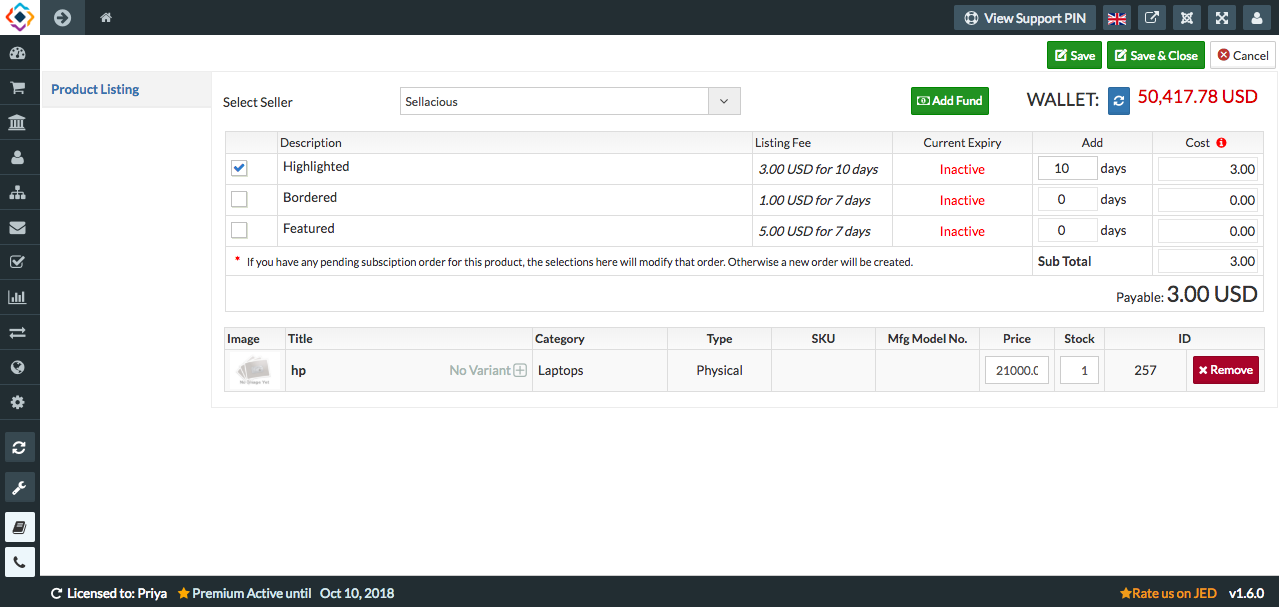Click the refresh sync icon in sidebar
The image size is (1279, 607).
click(19, 447)
